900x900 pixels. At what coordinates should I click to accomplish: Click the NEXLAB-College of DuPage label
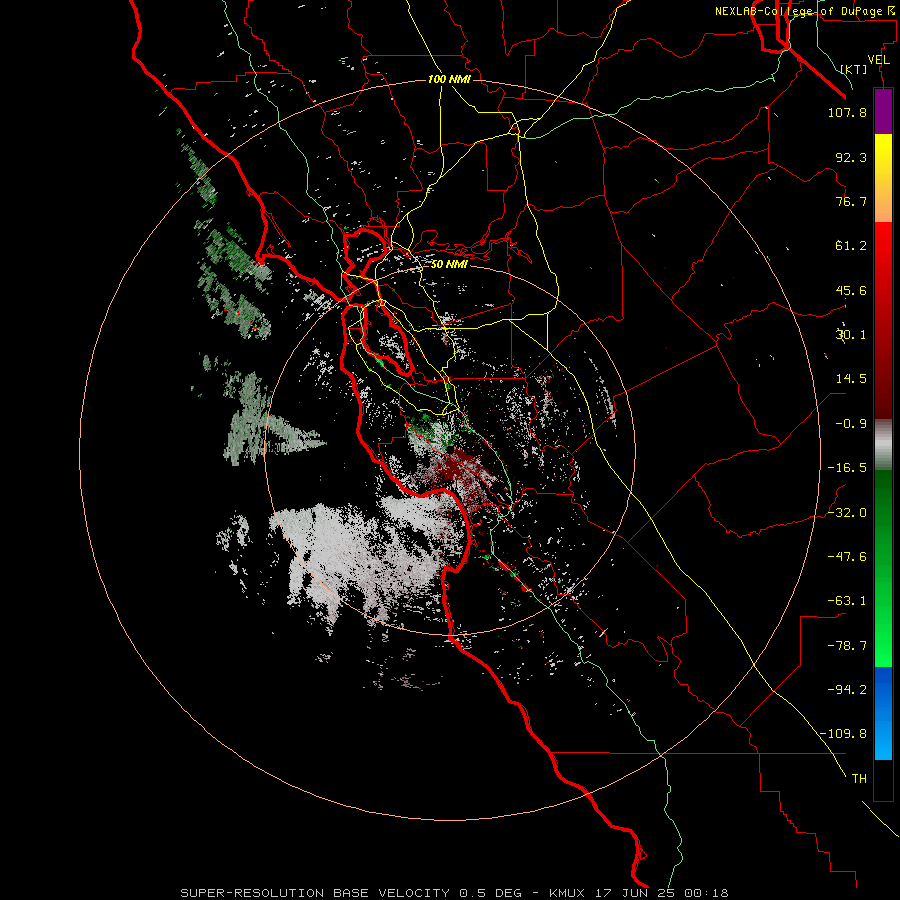pyautogui.click(x=804, y=11)
